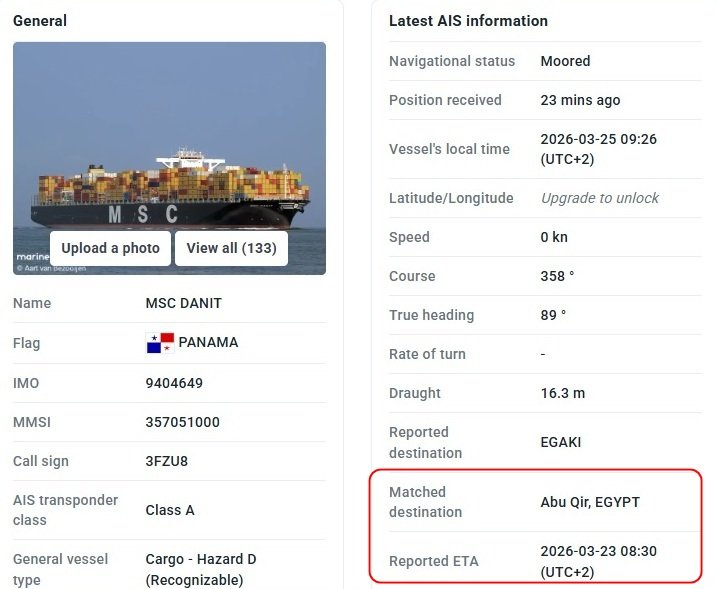Click the call sign 3FZU8
Image resolution: width=716 pixels, height=589 pixels.
pos(167,461)
